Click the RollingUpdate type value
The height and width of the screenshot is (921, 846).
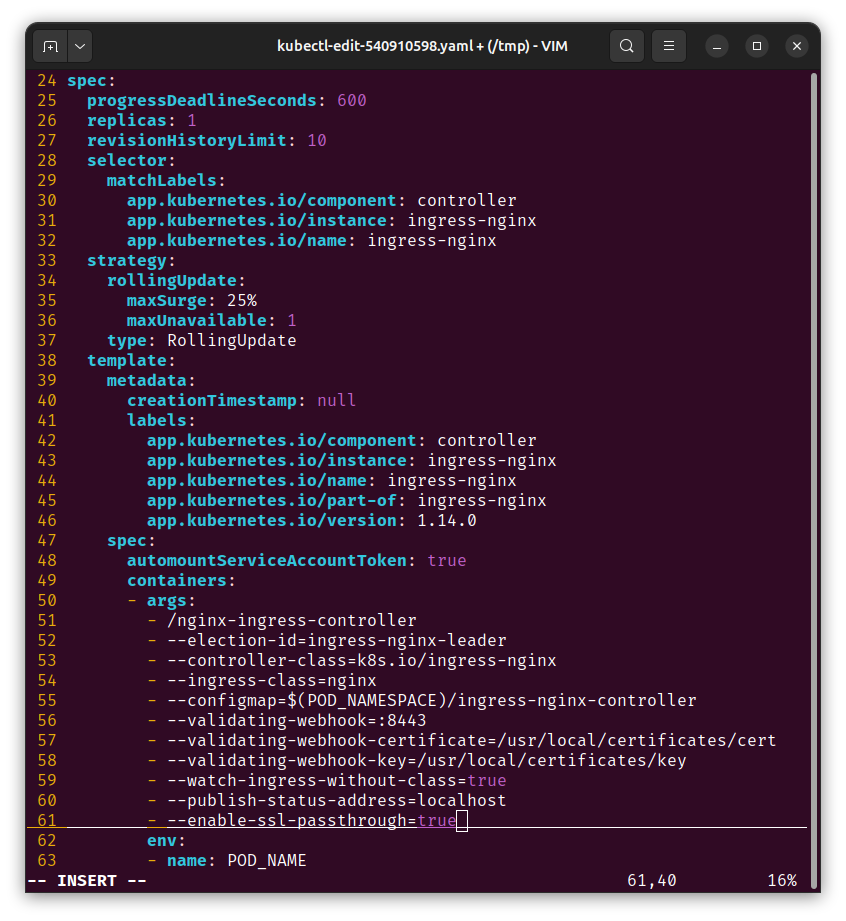click(231, 340)
